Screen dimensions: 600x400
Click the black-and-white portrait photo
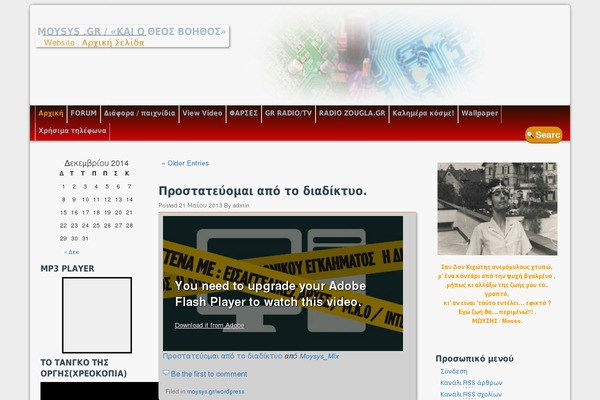[x=497, y=209]
